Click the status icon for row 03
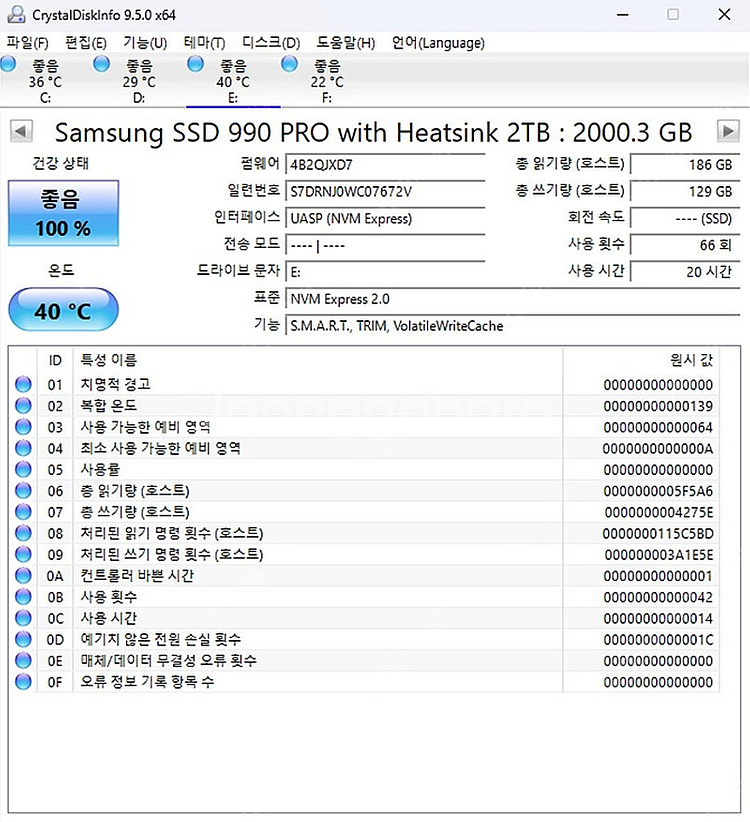 (23, 427)
